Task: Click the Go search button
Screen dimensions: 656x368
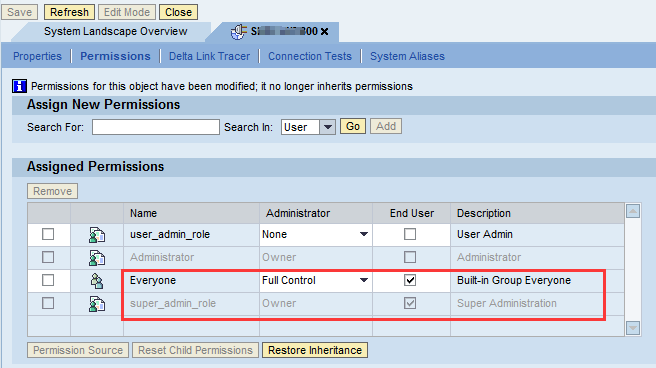Action: coord(353,126)
